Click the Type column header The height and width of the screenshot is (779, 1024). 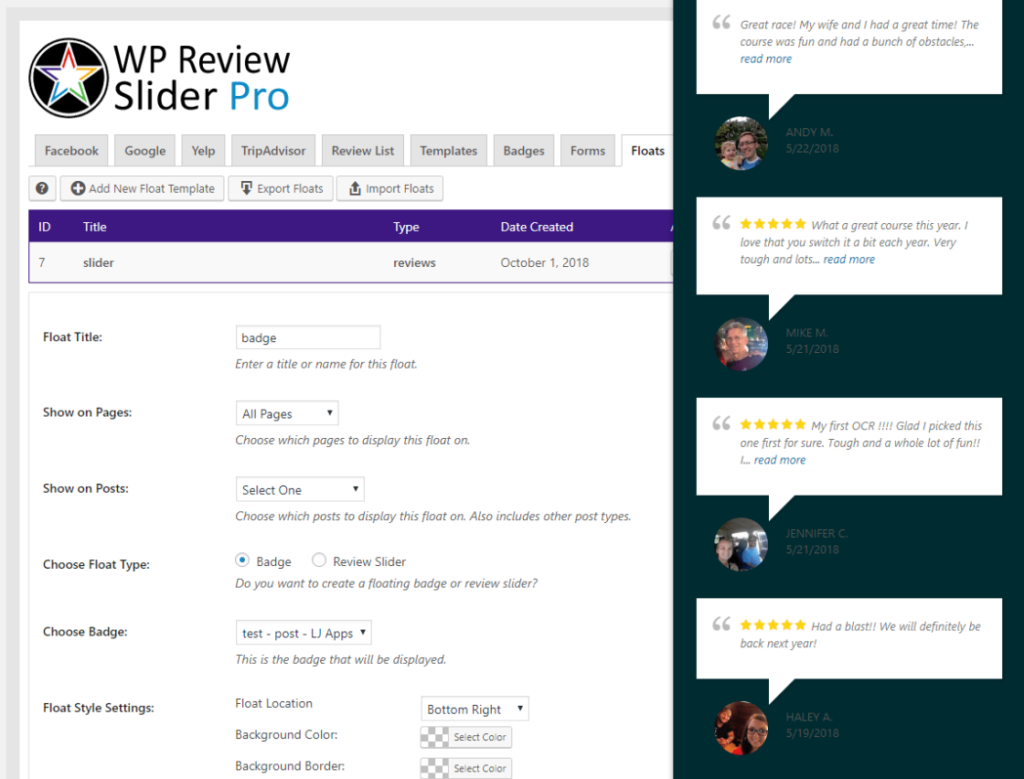click(x=406, y=227)
